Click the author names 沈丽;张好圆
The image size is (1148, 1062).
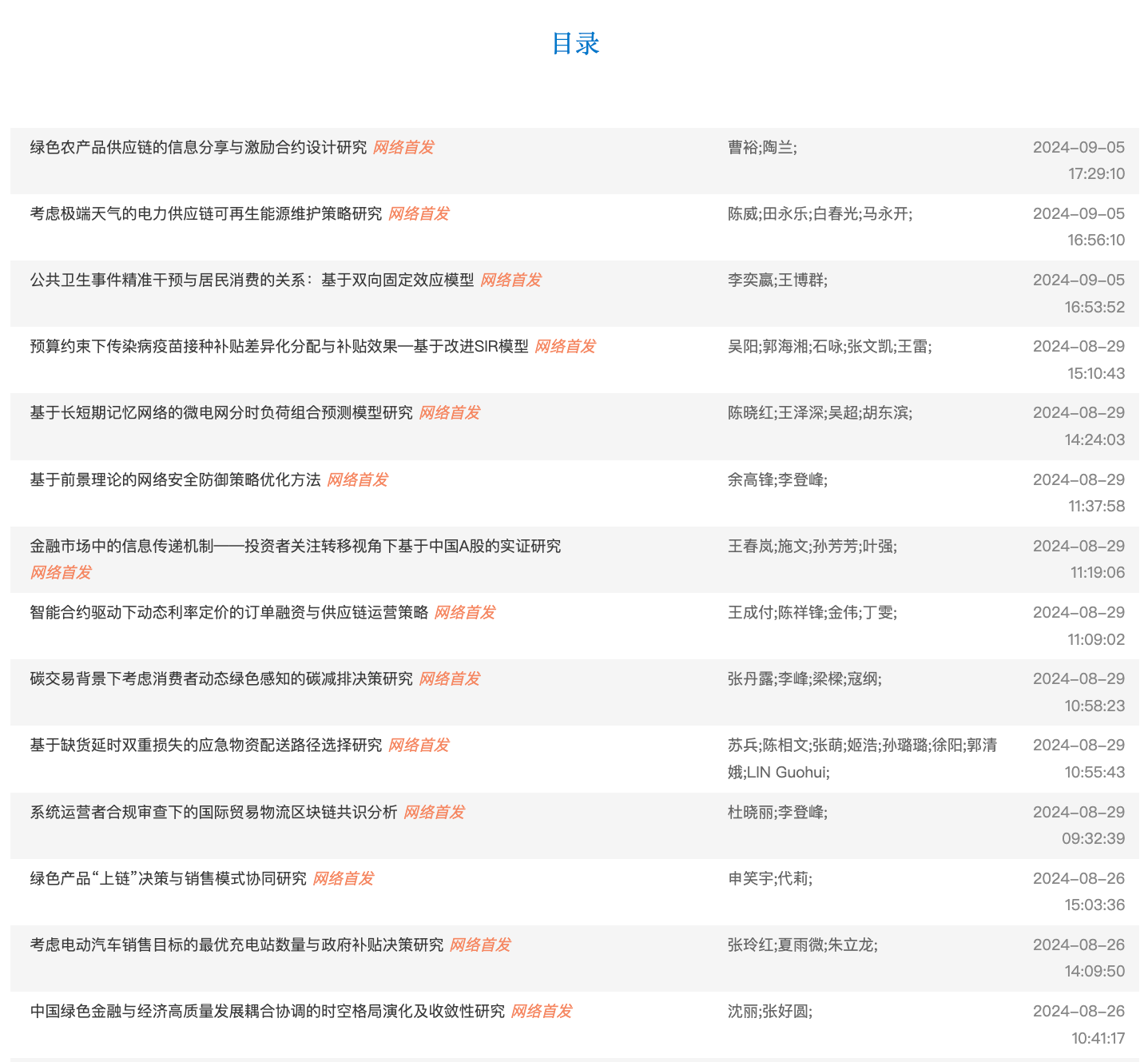point(769,1012)
